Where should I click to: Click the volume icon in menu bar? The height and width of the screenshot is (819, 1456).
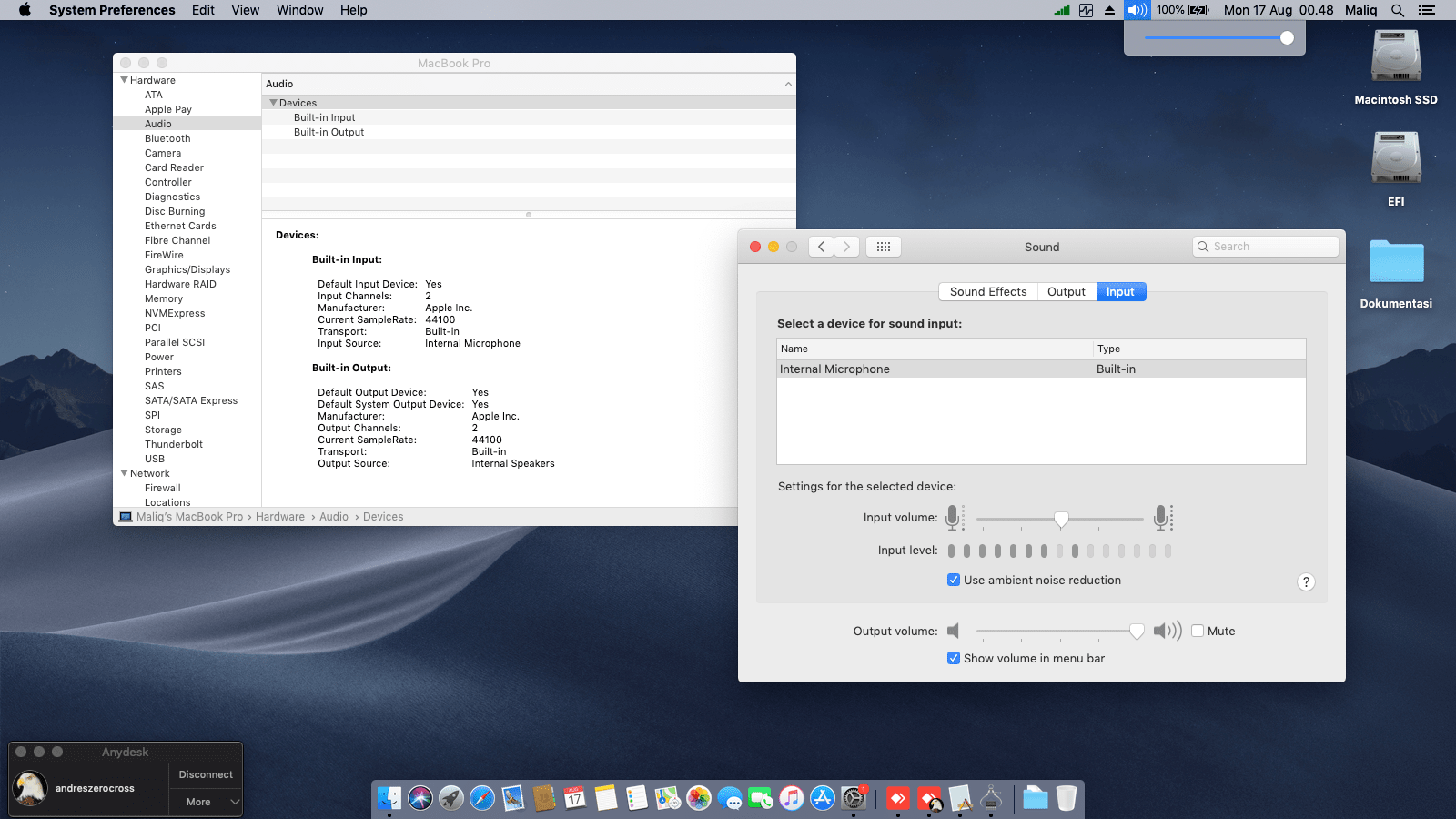1137,10
